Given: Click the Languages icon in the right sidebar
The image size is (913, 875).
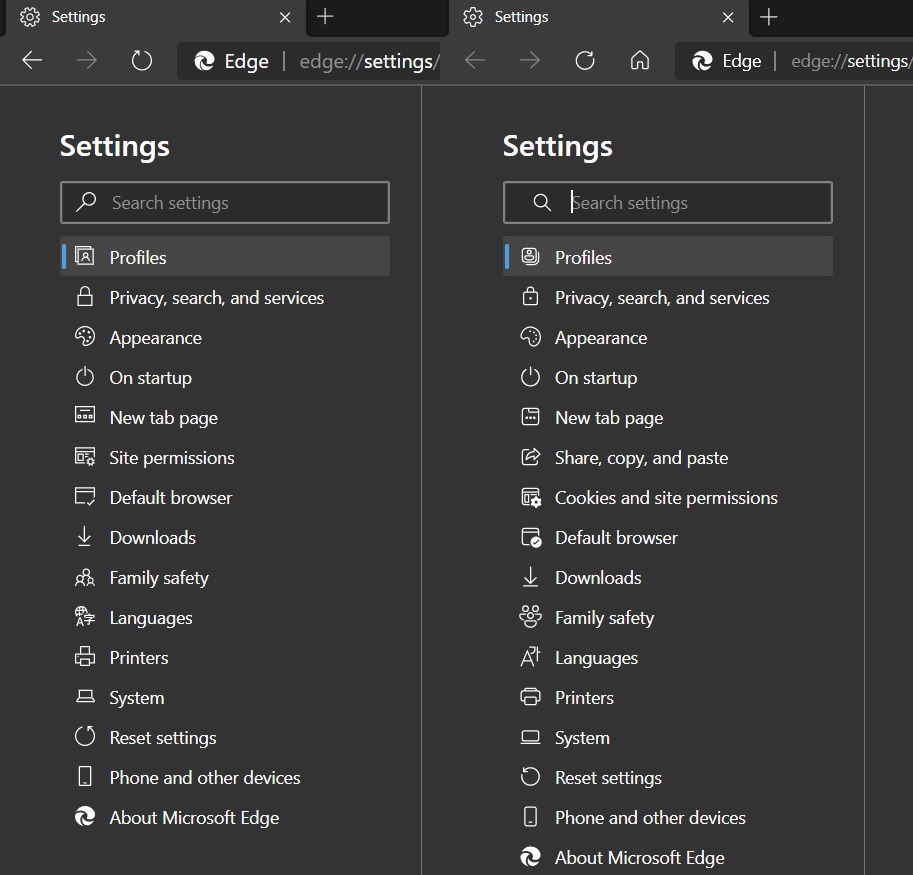Looking at the screenshot, I should click(530, 657).
